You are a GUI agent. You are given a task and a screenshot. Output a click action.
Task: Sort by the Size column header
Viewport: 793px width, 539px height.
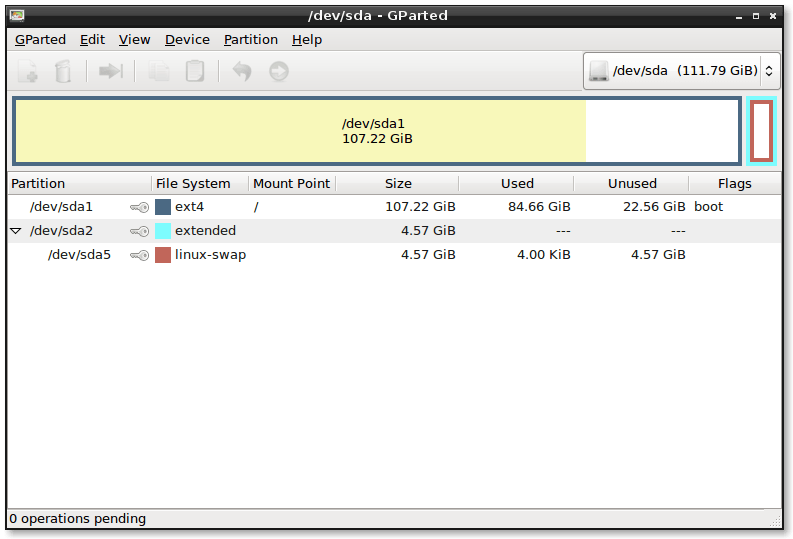[397, 184]
